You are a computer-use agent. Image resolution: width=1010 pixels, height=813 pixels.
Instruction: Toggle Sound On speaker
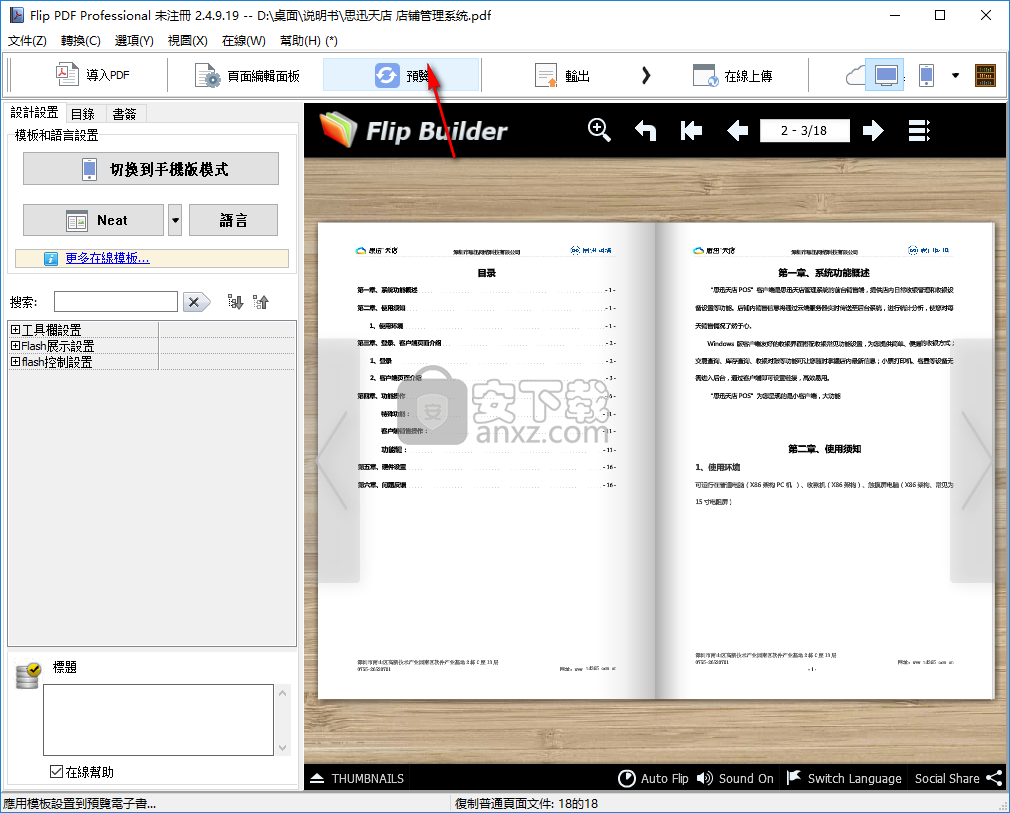pyautogui.click(x=735, y=778)
